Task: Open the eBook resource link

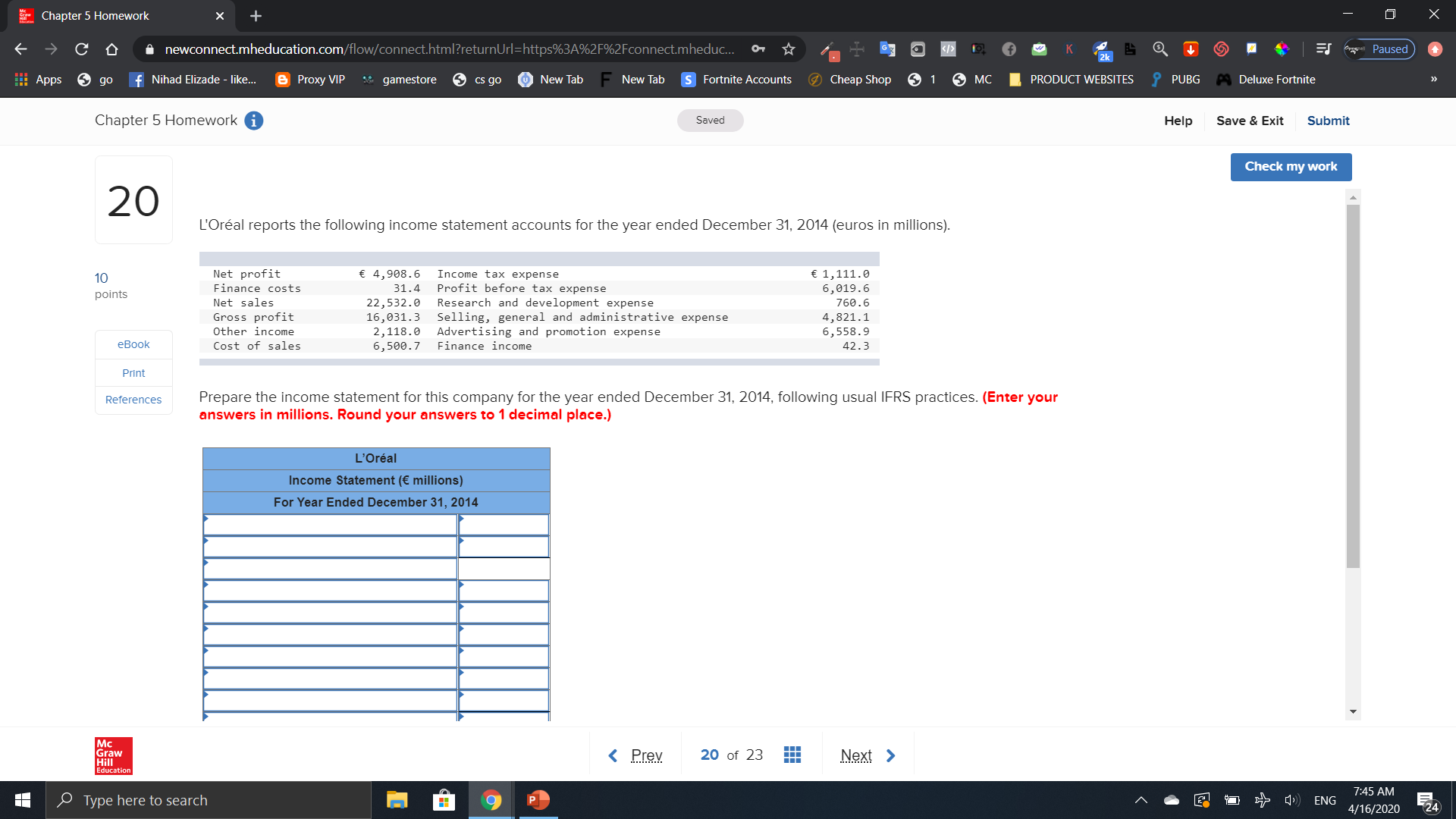Action: 133,344
